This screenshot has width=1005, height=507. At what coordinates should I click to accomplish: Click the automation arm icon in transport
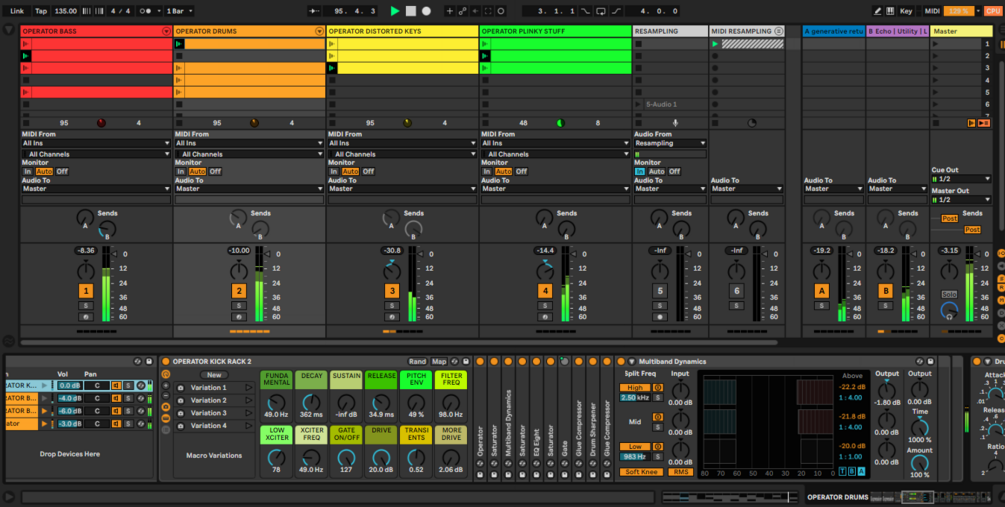[462, 11]
